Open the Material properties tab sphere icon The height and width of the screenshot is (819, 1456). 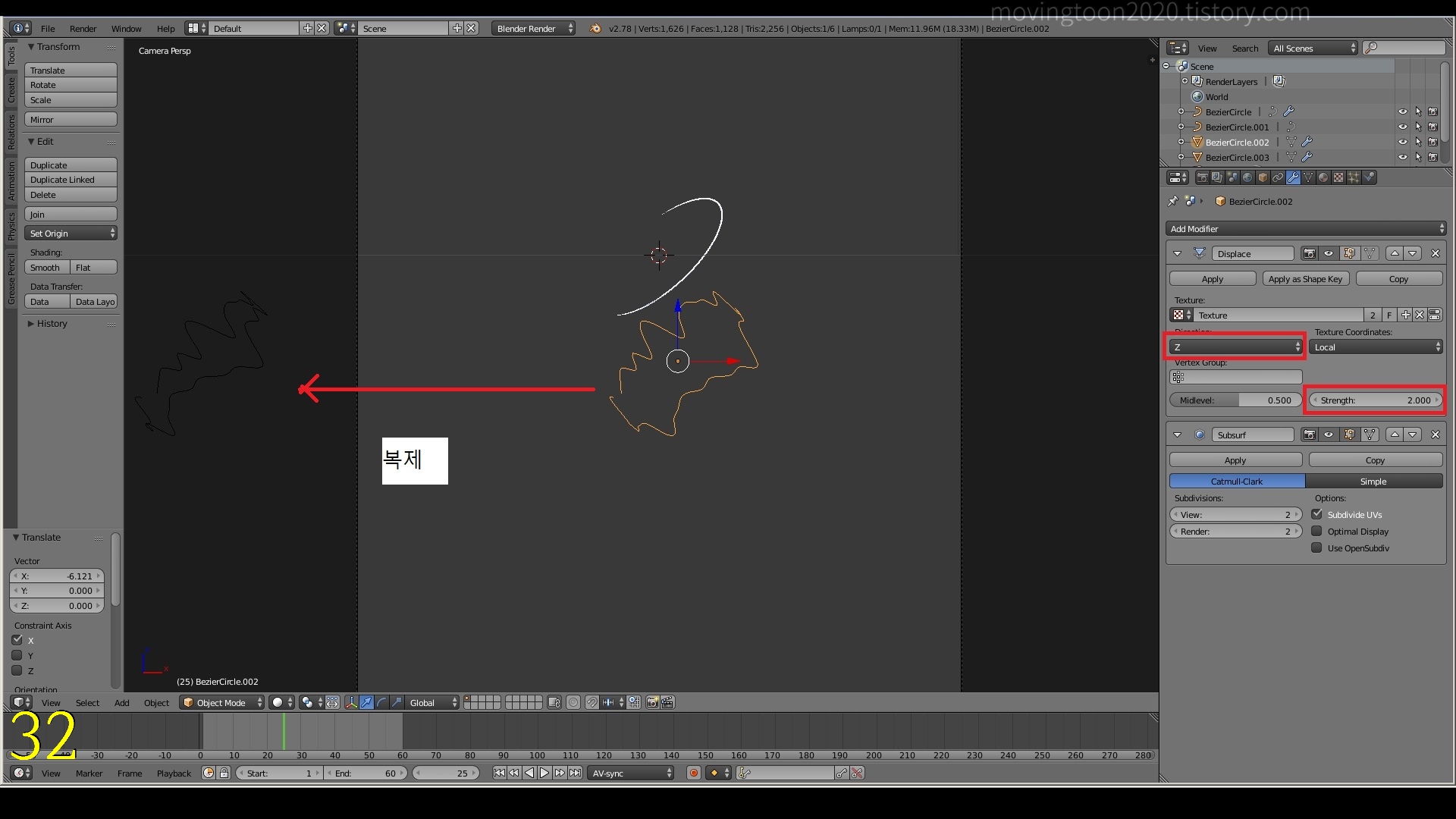[x=1323, y=177]
